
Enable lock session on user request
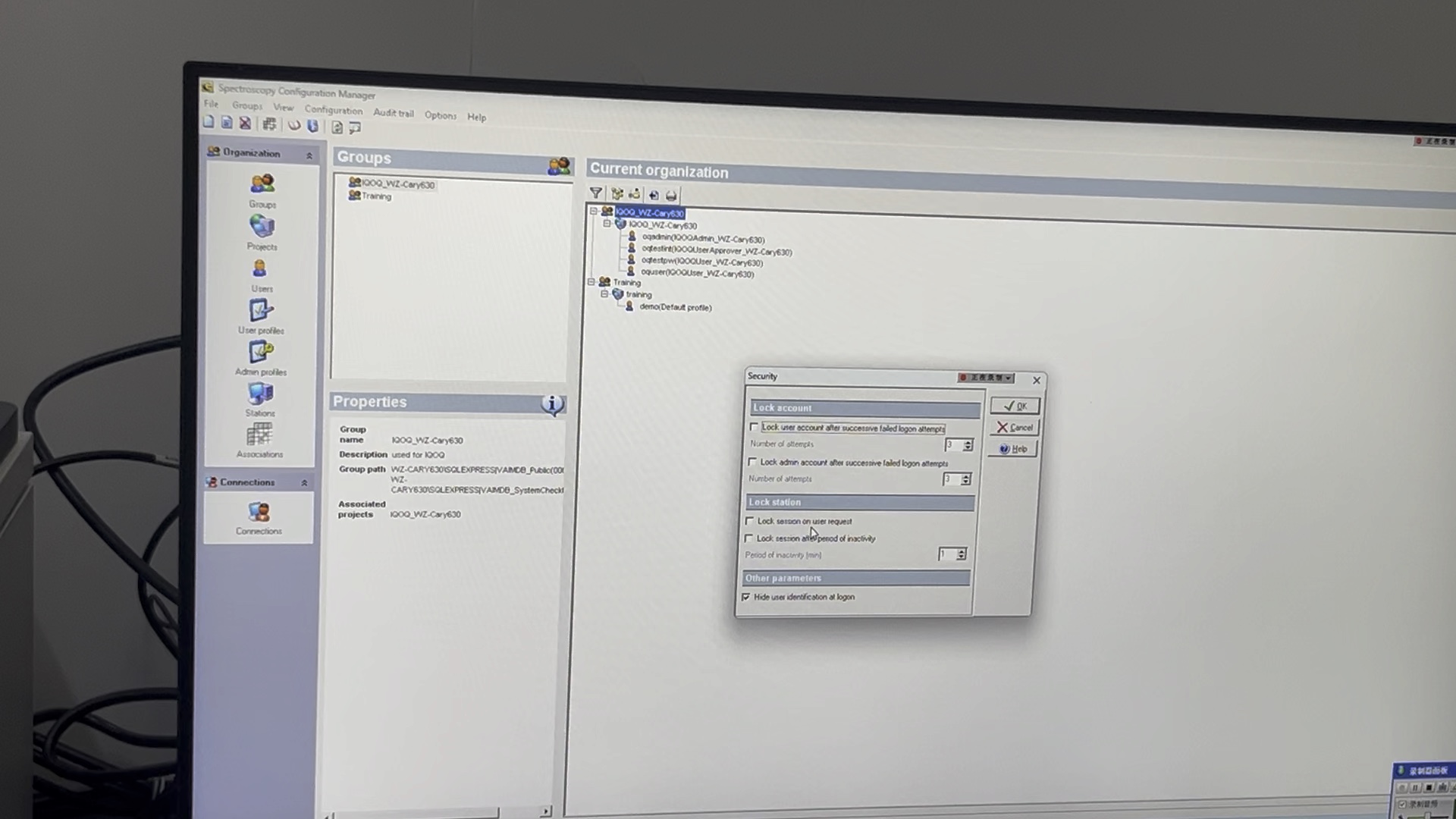750,521
